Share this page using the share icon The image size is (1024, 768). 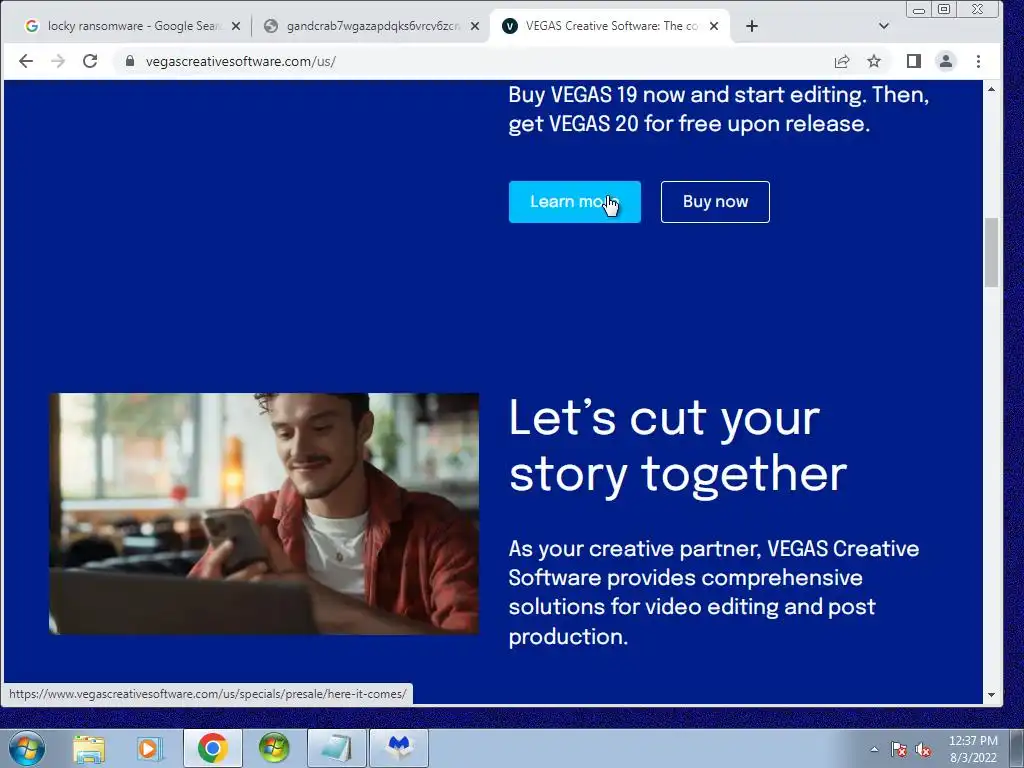(x=842, y=61)
